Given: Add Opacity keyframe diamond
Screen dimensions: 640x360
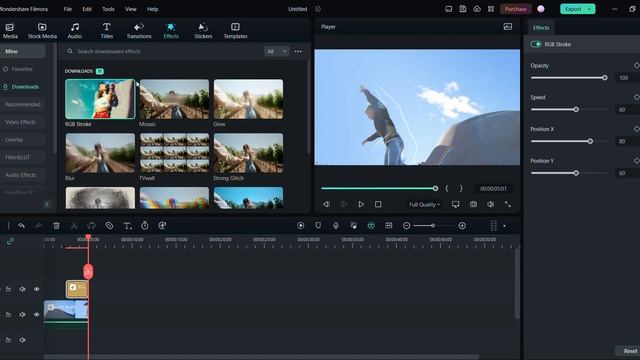Looking at the screenshot, I should point(636,65).
